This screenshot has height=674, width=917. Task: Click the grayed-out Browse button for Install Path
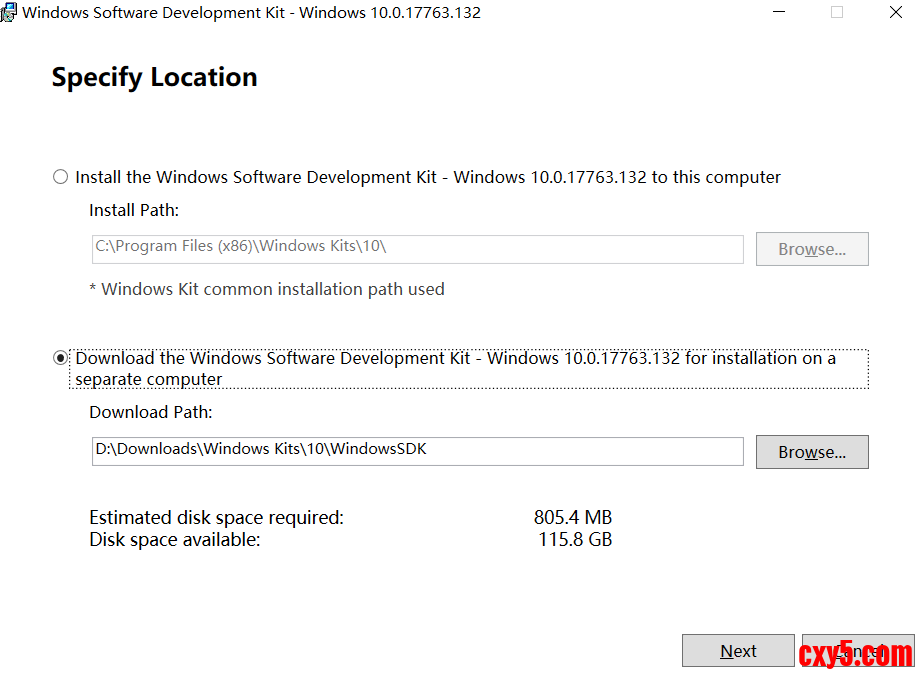point(811,249)
